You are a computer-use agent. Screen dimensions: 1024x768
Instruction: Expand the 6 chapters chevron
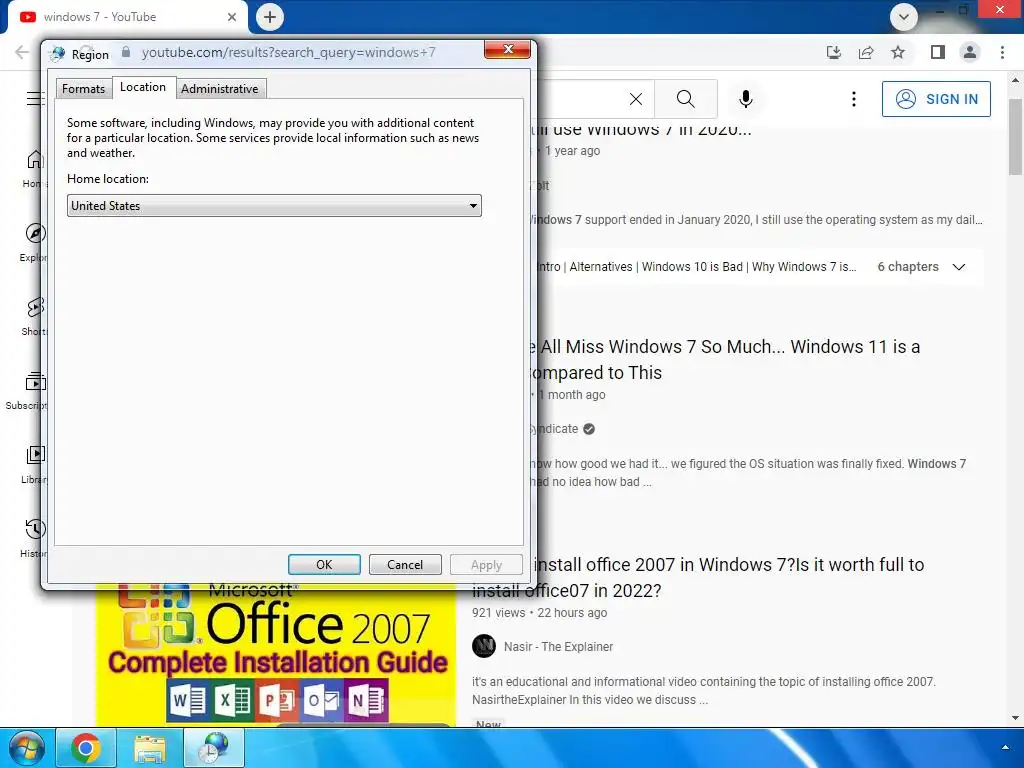pos(959,267)
